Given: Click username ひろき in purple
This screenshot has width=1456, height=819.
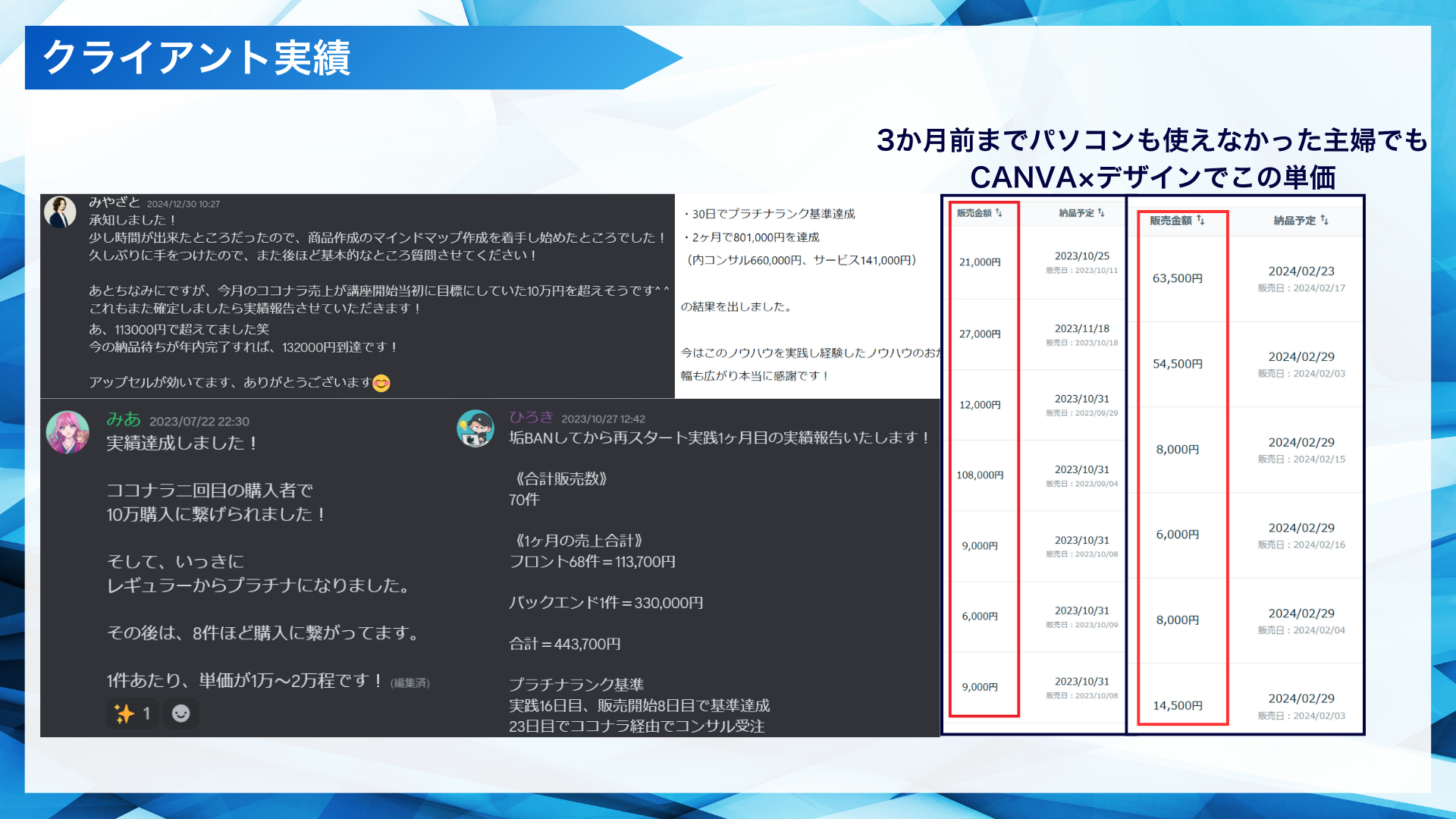Looking at the screenshot, I should click(x=531, y=417).
